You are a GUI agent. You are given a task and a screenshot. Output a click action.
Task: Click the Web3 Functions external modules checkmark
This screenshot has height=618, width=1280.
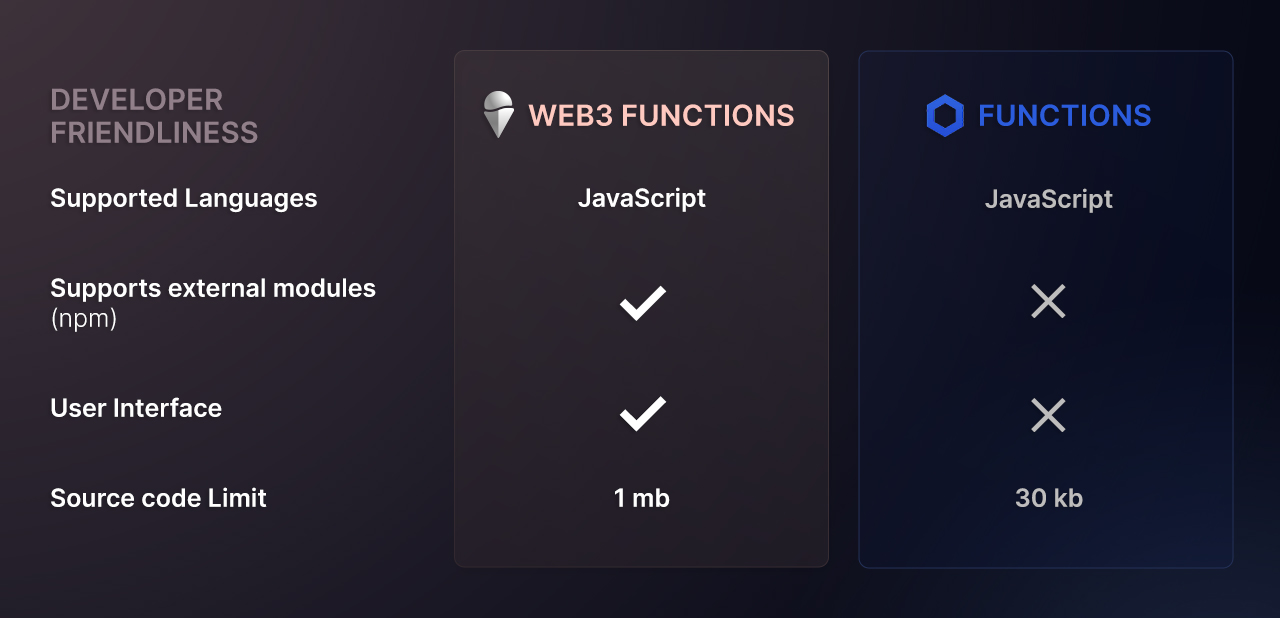(643, 303)
